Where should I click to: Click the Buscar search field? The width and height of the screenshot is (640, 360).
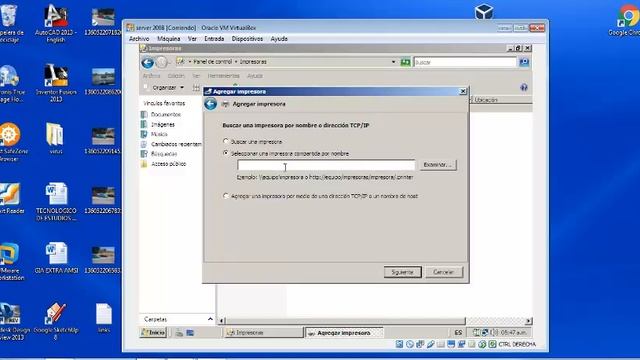[x=465, y=62]
